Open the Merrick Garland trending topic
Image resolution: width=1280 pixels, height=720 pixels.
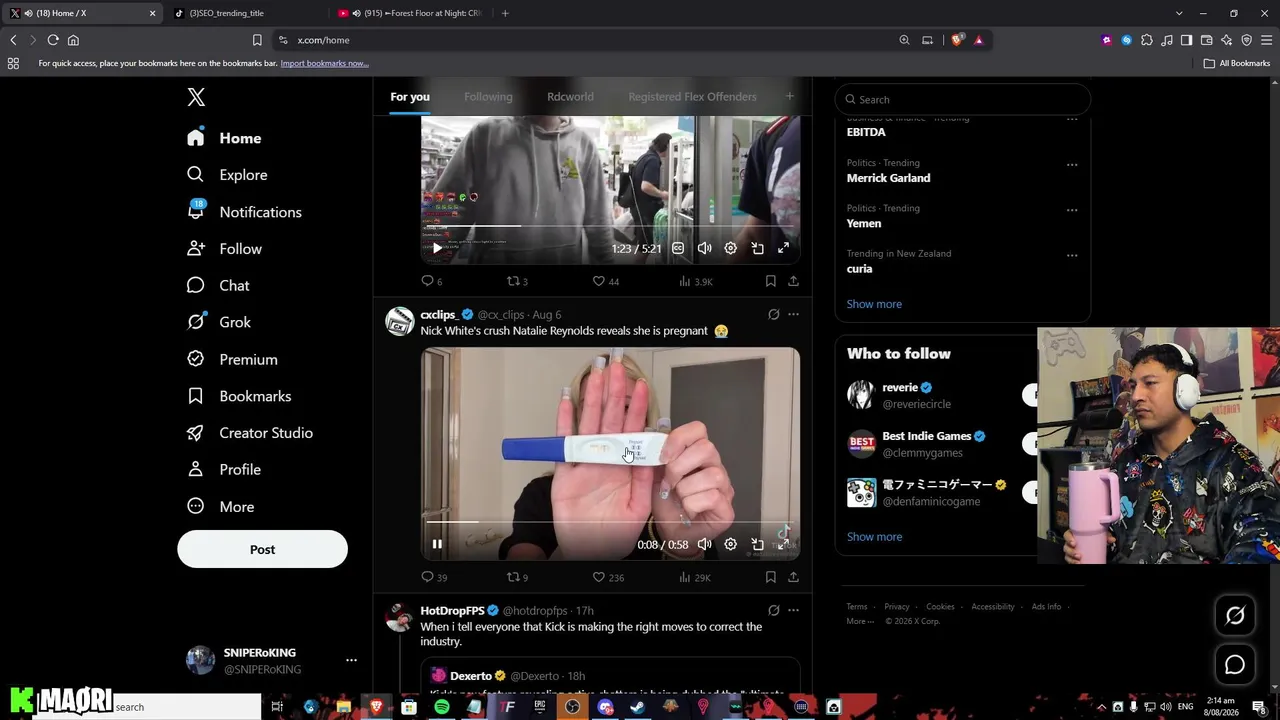[888, 178]
